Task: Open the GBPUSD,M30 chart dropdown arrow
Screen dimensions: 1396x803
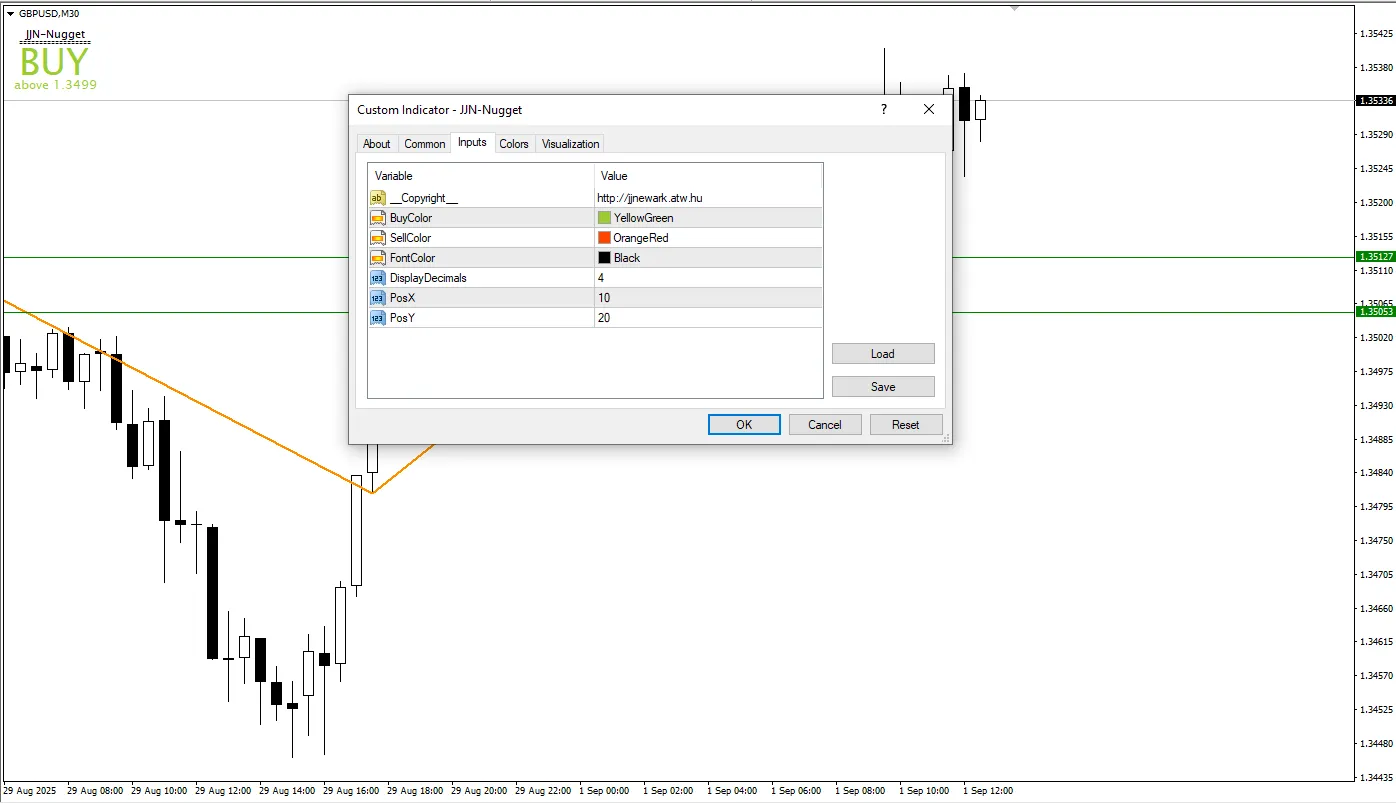Action: [10, 14]
